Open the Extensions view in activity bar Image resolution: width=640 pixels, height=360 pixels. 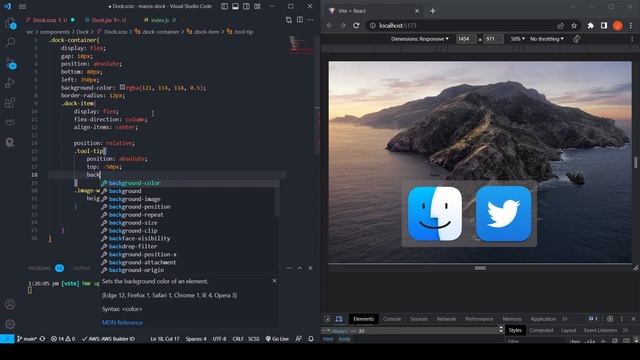pos(10,102)
